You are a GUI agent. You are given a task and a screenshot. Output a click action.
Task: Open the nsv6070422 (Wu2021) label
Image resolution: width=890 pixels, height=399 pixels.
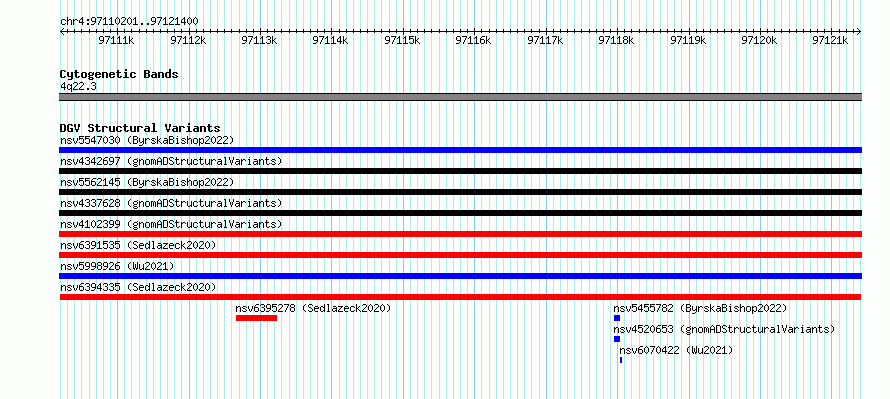tap(676, 350)
